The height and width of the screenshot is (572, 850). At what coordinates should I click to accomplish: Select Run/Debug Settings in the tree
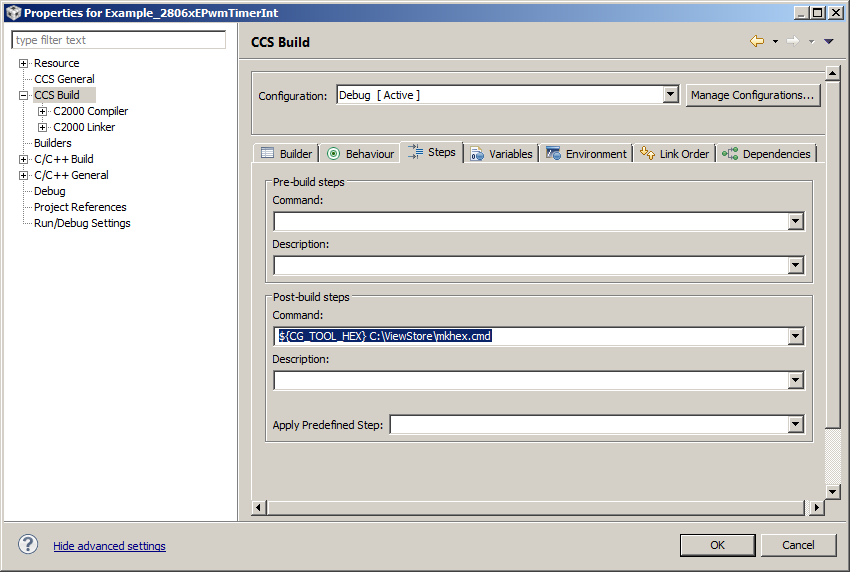(82, 223)
